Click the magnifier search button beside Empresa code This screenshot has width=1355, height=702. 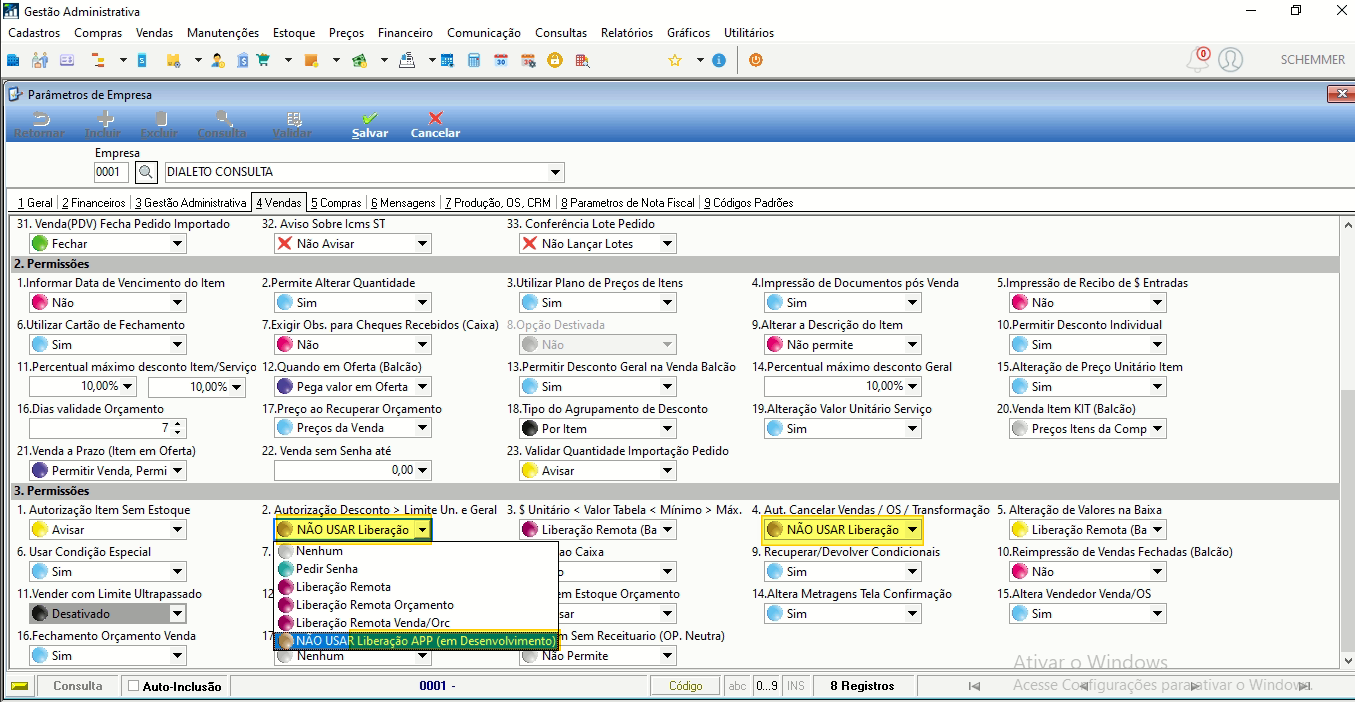pyautogui.click(x=146, y=172)
